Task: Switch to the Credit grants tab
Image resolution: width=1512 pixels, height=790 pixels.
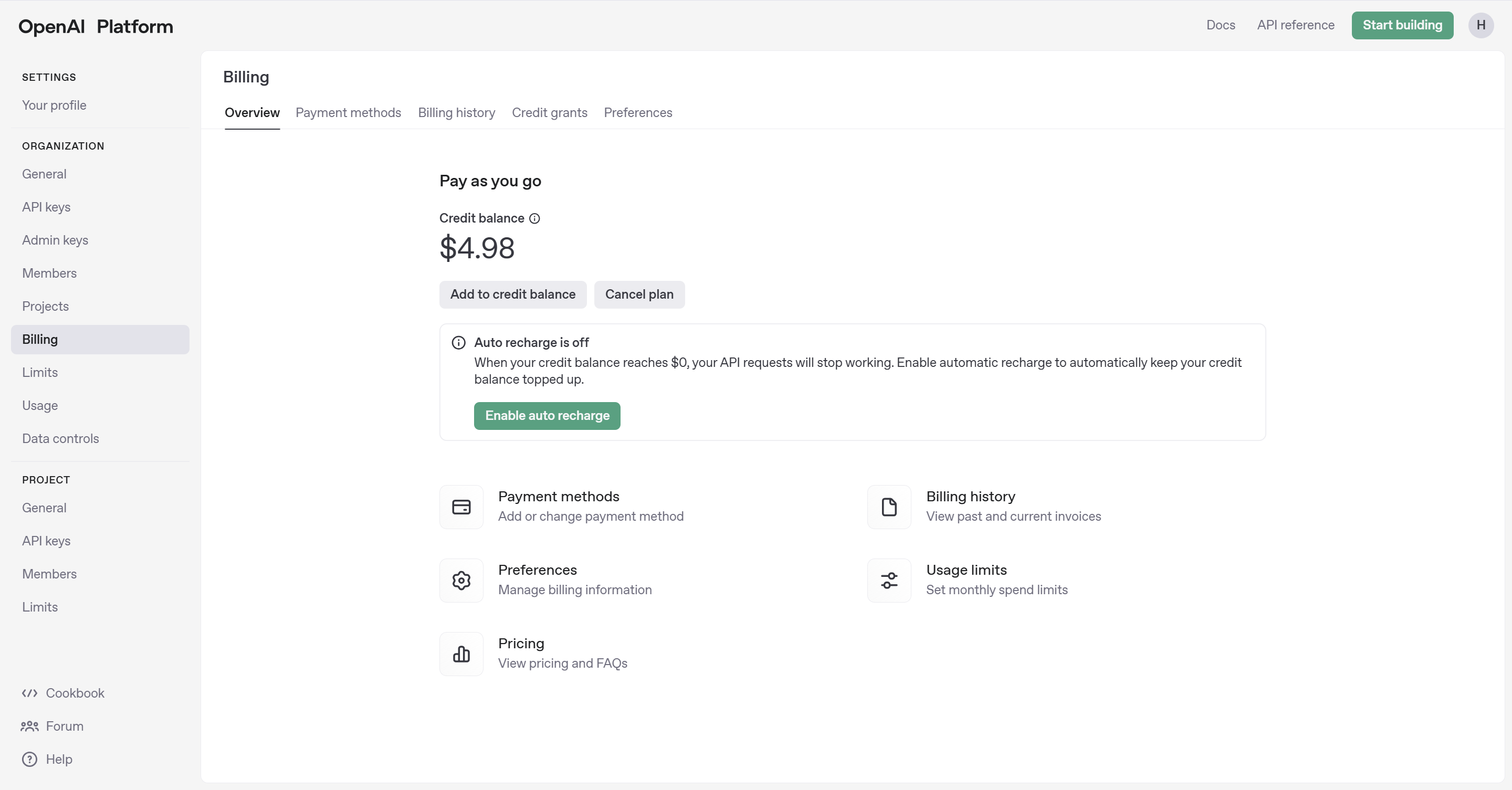Action: (549, 113)
